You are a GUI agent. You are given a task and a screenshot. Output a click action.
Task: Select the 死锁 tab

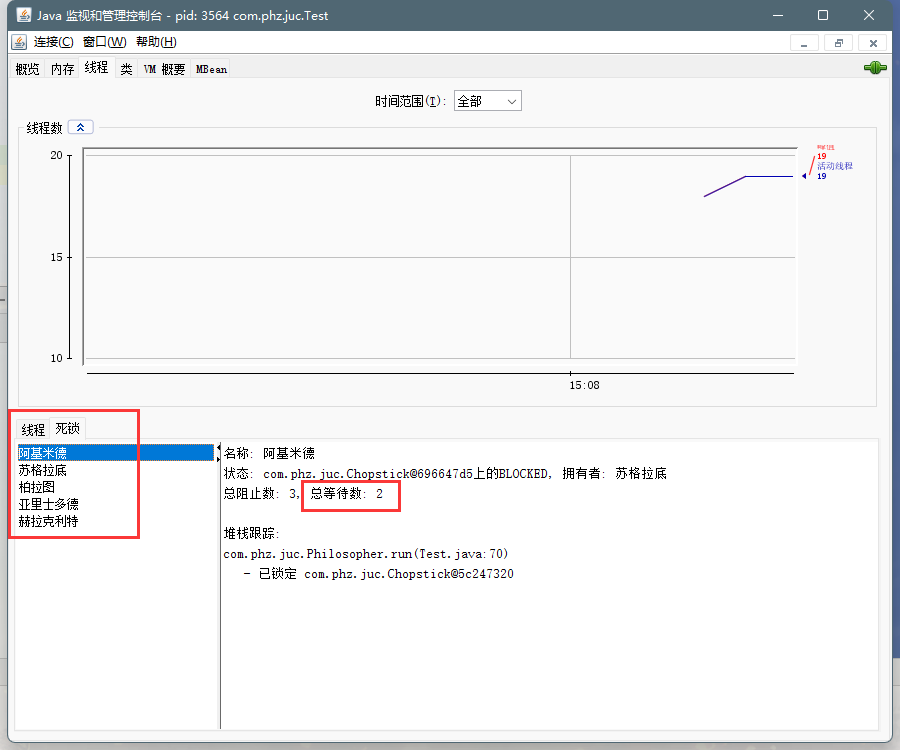68,428
